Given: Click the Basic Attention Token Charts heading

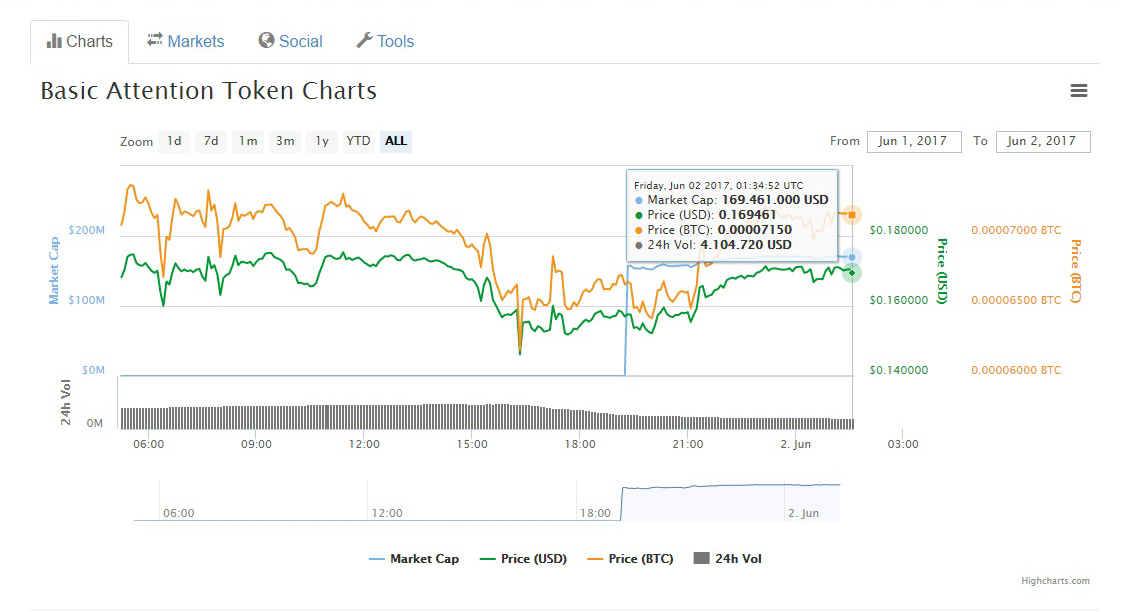Looking at the screenshot, I should [x=209, y=90].
